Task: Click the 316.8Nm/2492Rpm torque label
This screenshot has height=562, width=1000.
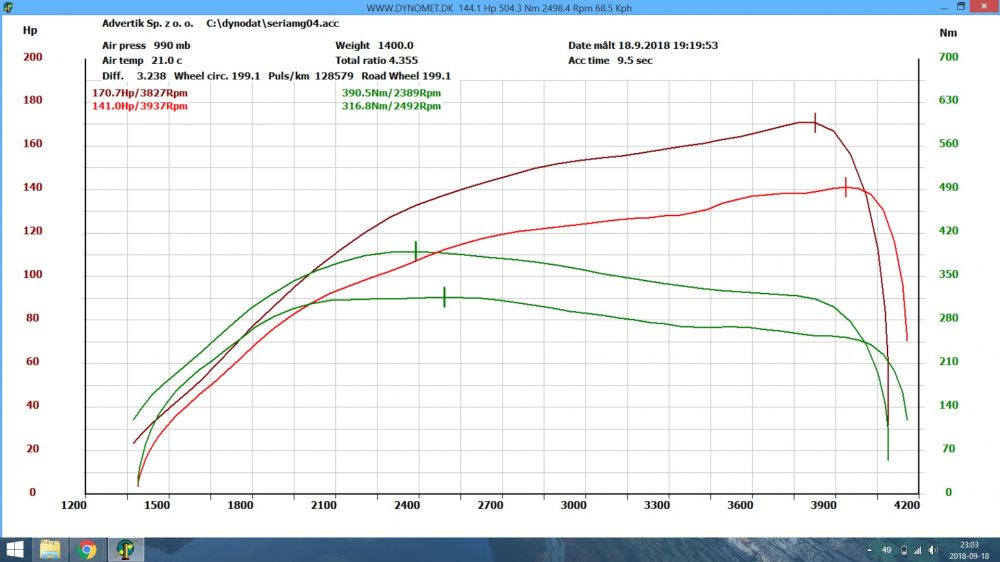Action: point(391,106)
